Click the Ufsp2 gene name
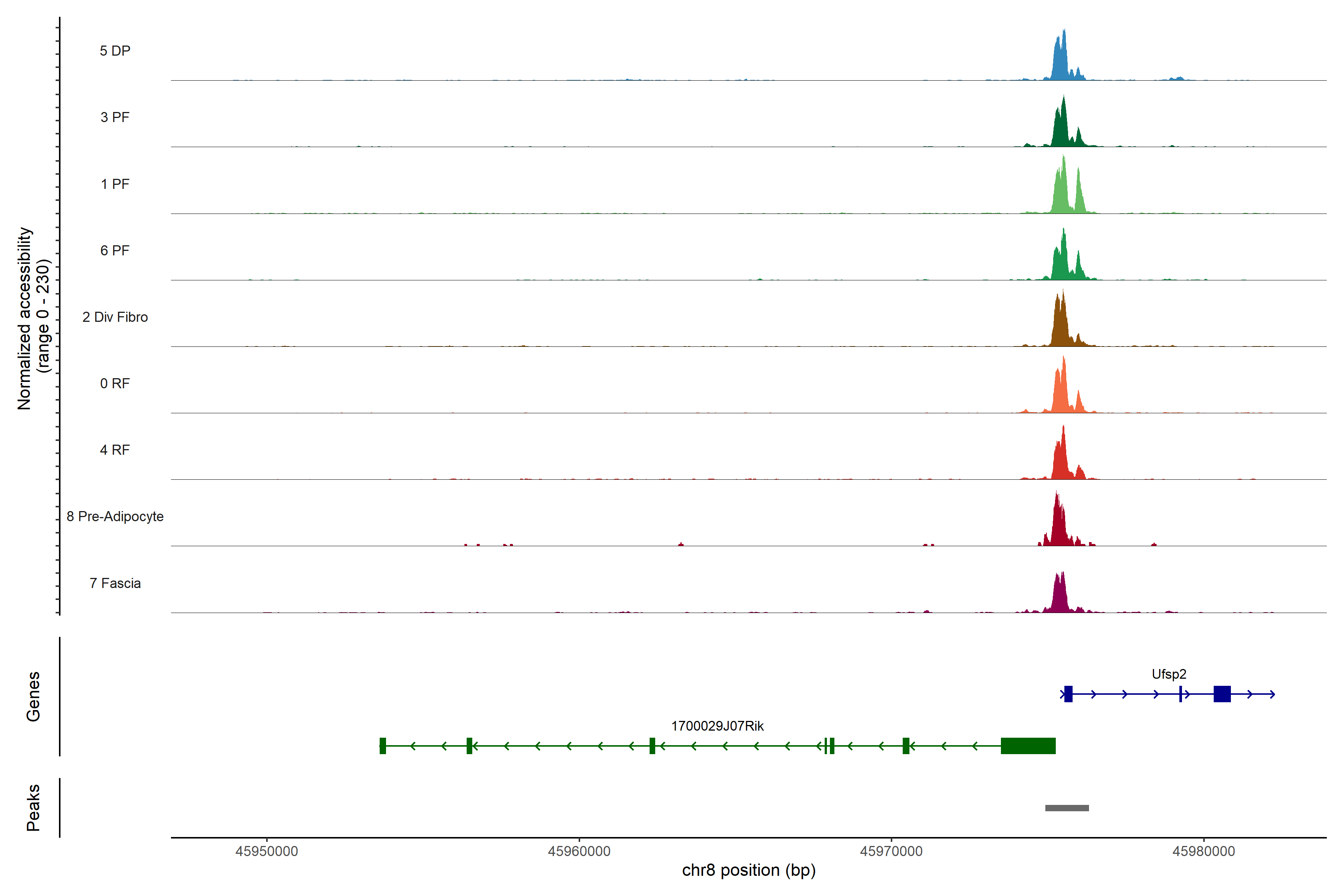The height and width of the screenshot is (896, 1344). (x=1169, y=674)
